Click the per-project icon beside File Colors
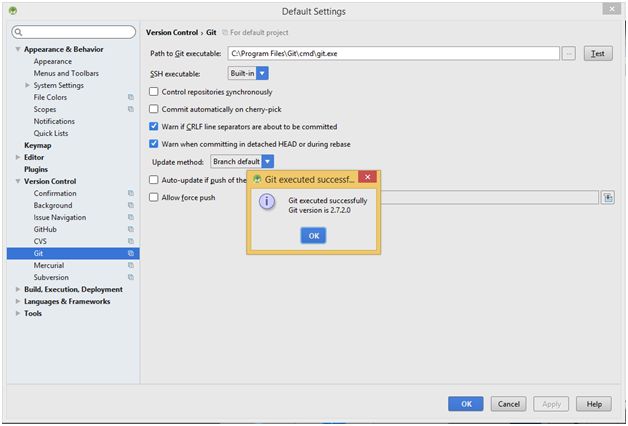The width and height of the screenshot is (628, 426). tap(131, 97)
